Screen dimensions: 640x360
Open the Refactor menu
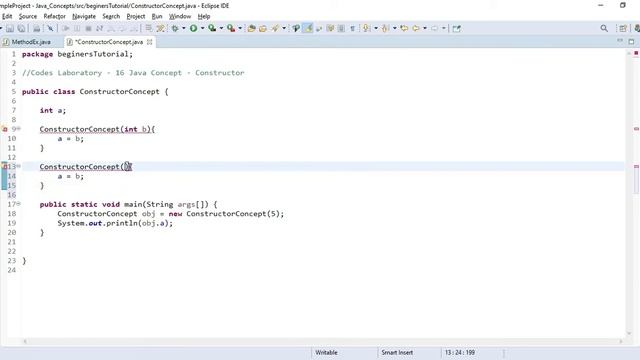tap(54, 16)
